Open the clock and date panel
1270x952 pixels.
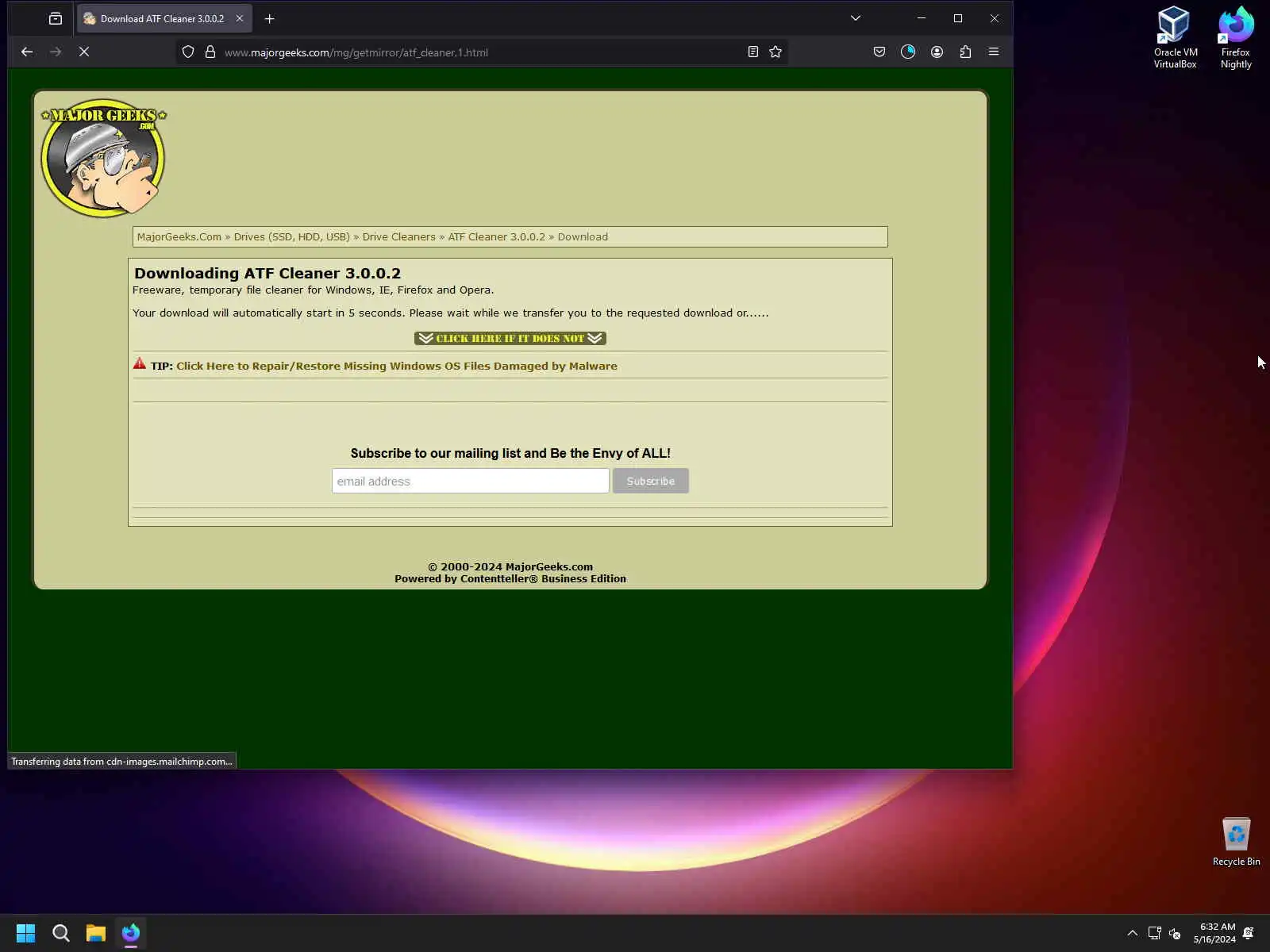coord(1214,933)
